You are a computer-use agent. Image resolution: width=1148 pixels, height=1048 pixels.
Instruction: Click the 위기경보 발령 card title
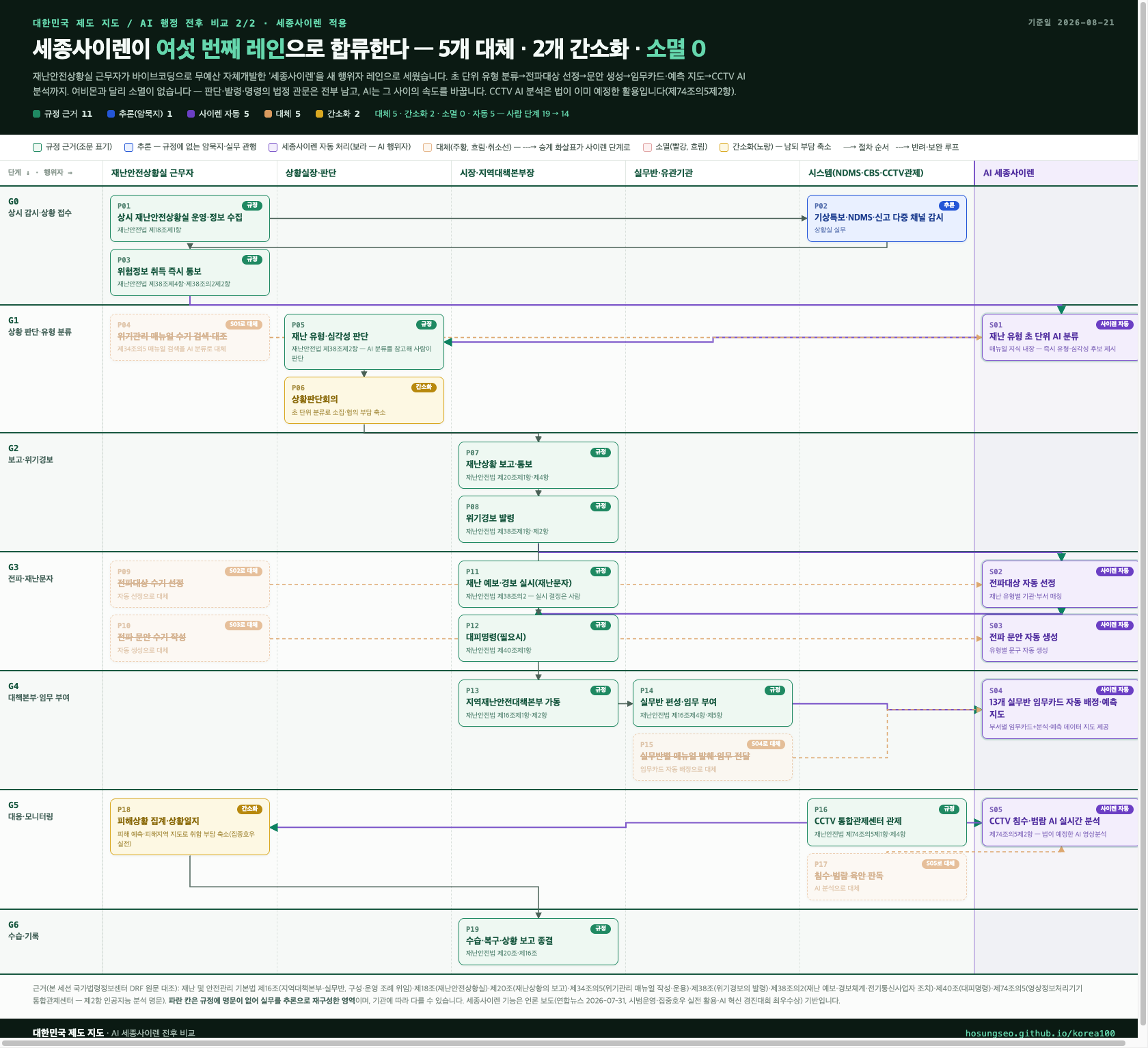tap(491, 518)
